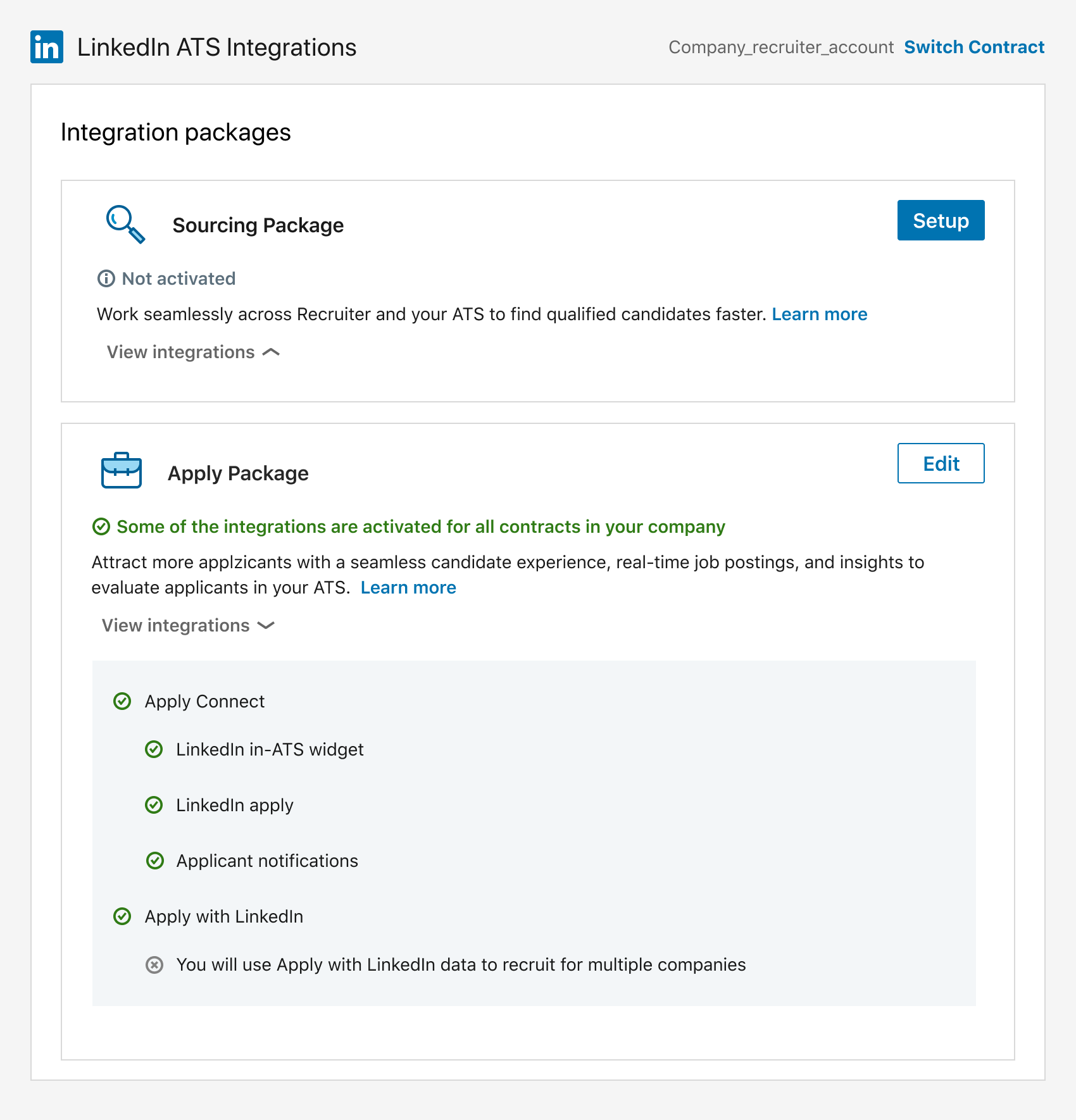The width and height of the screenshot is (1076, 1120).
Task: Click the check icon next to Apply with LinkedIn
Action: point(122,916)
